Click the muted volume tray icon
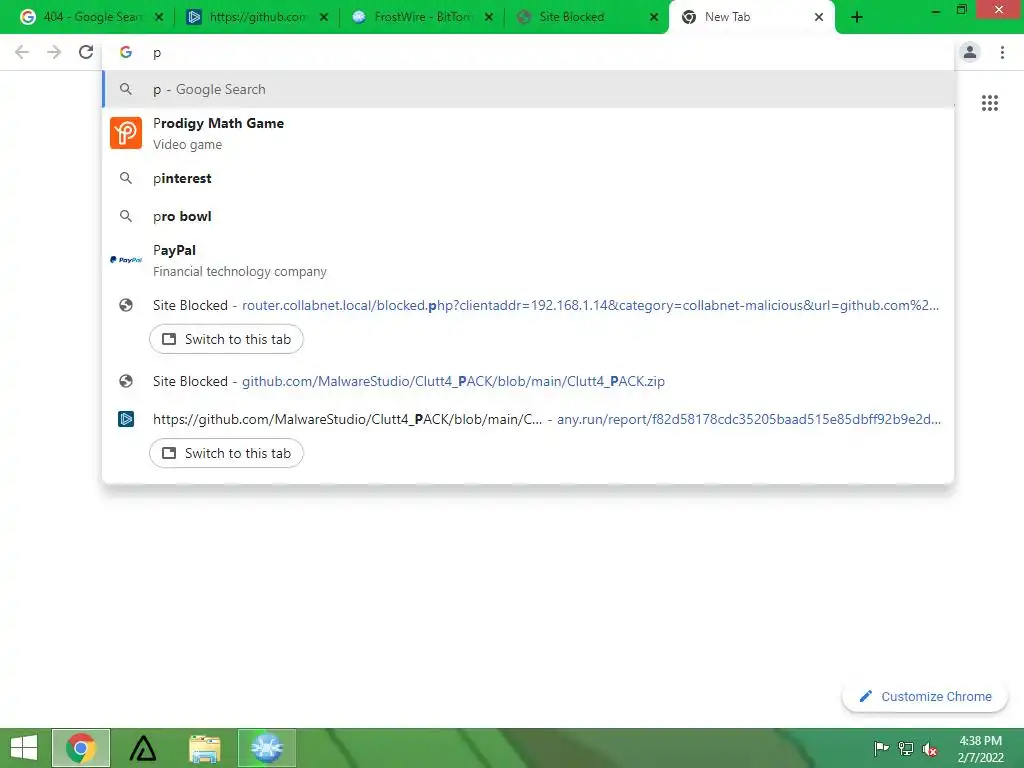This screenshot has width=1024, height=768. tap(929, 749)
